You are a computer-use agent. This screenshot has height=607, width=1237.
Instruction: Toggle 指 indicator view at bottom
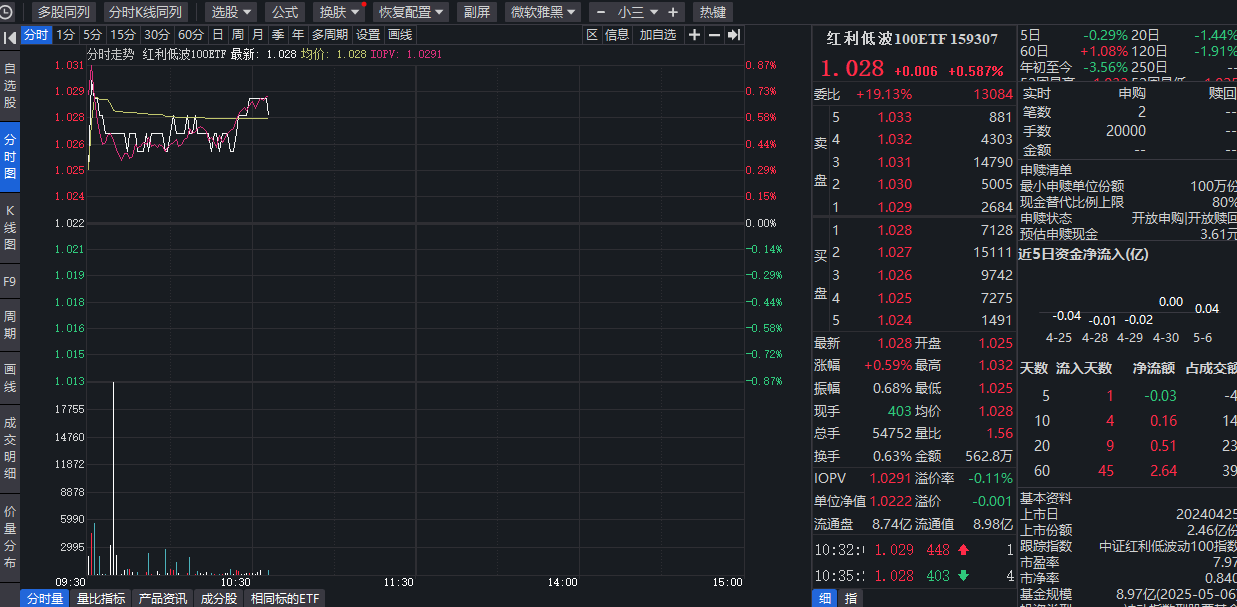[x=851, y=598]
